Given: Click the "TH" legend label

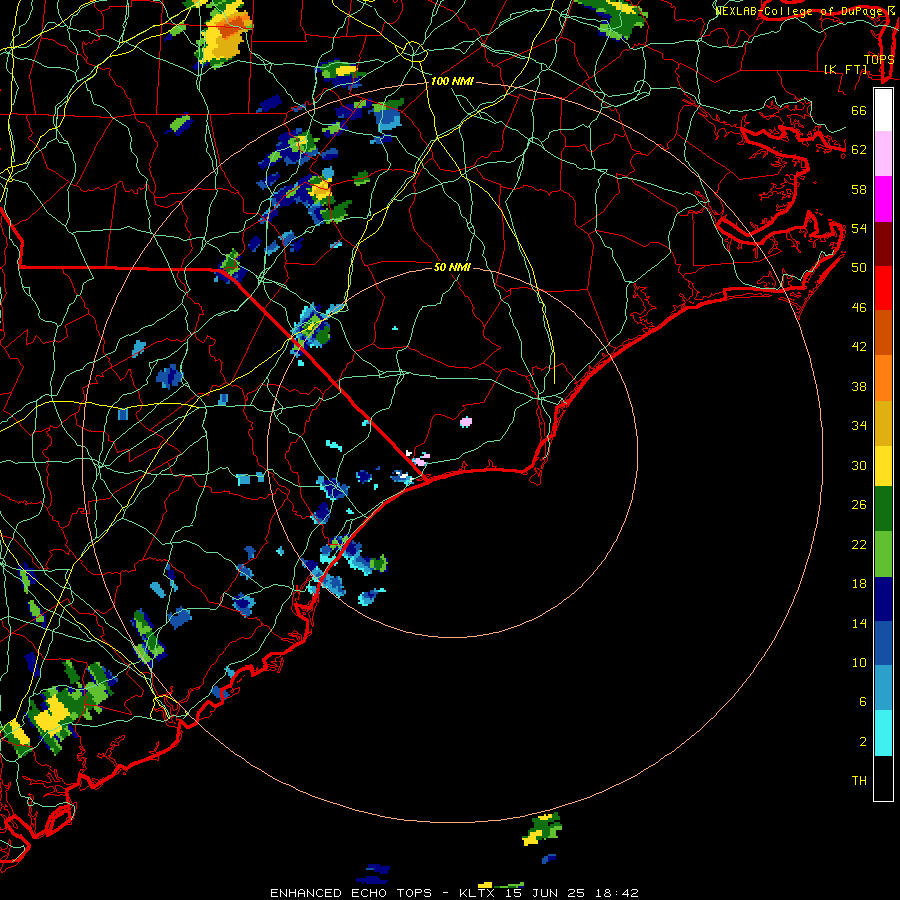Looking at the screenshot, I should [x=859, y=781].
